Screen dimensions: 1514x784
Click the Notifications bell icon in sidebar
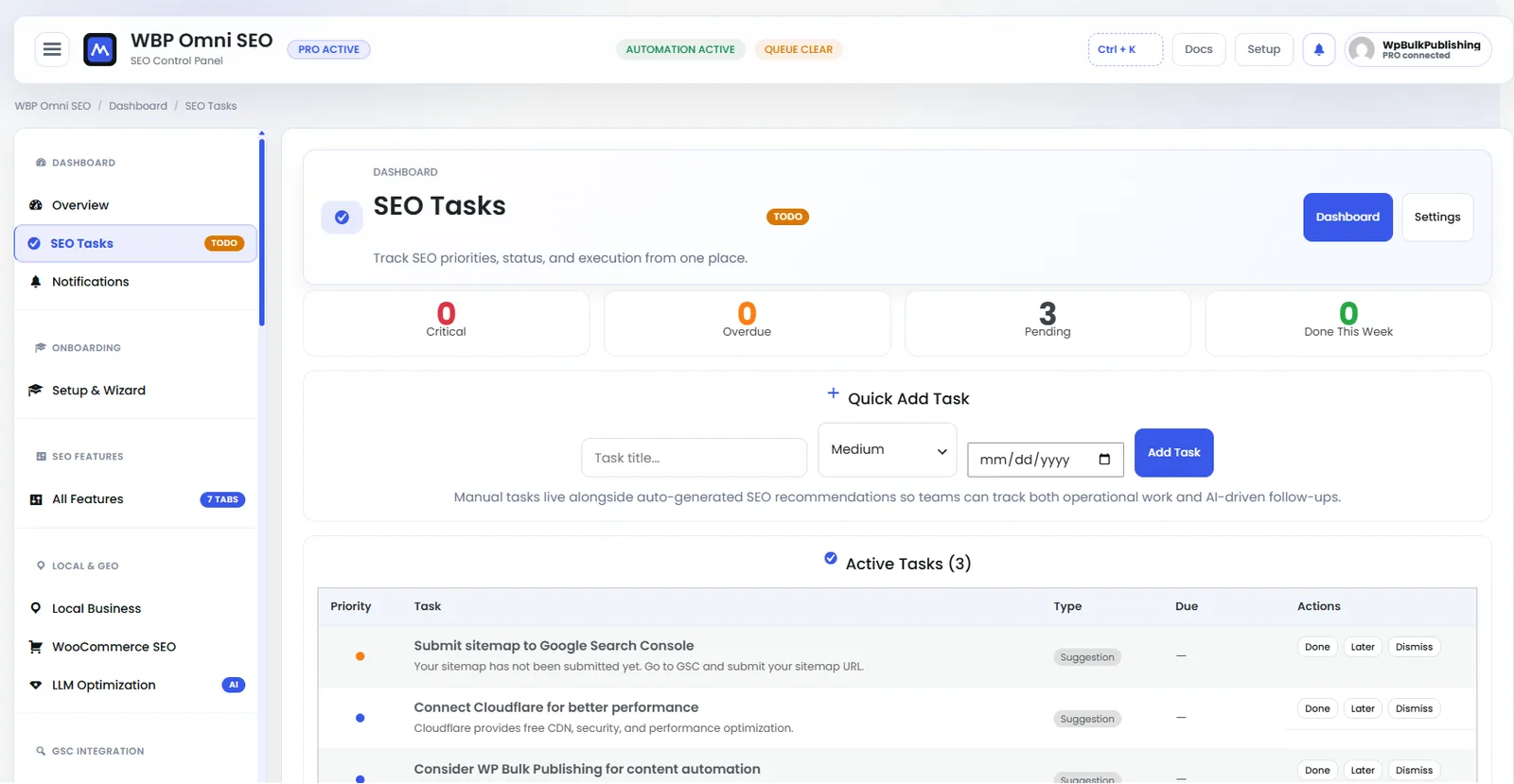click(36, 282)
